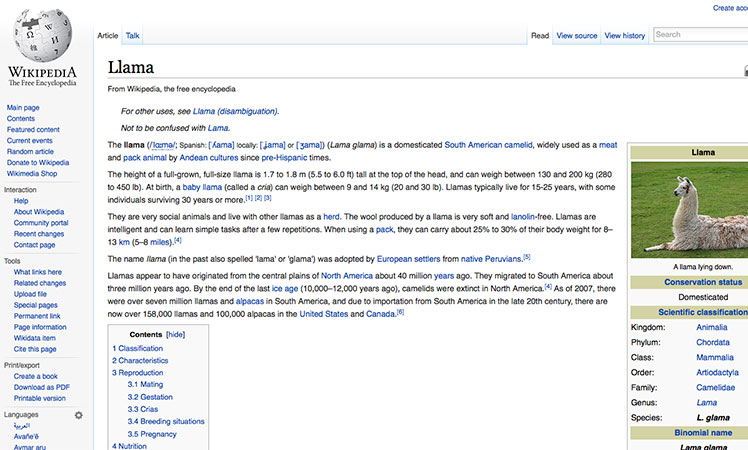Viewport: 748px width, 450px height.
Task: Open the European settlers link
Action: (x=408, y=259)
